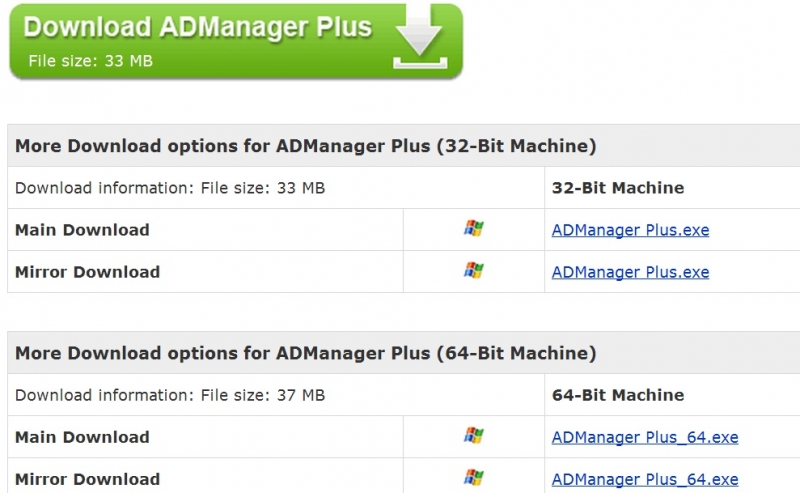Open ADManager Plus_64.exe Main Download link

click(645, 437)
